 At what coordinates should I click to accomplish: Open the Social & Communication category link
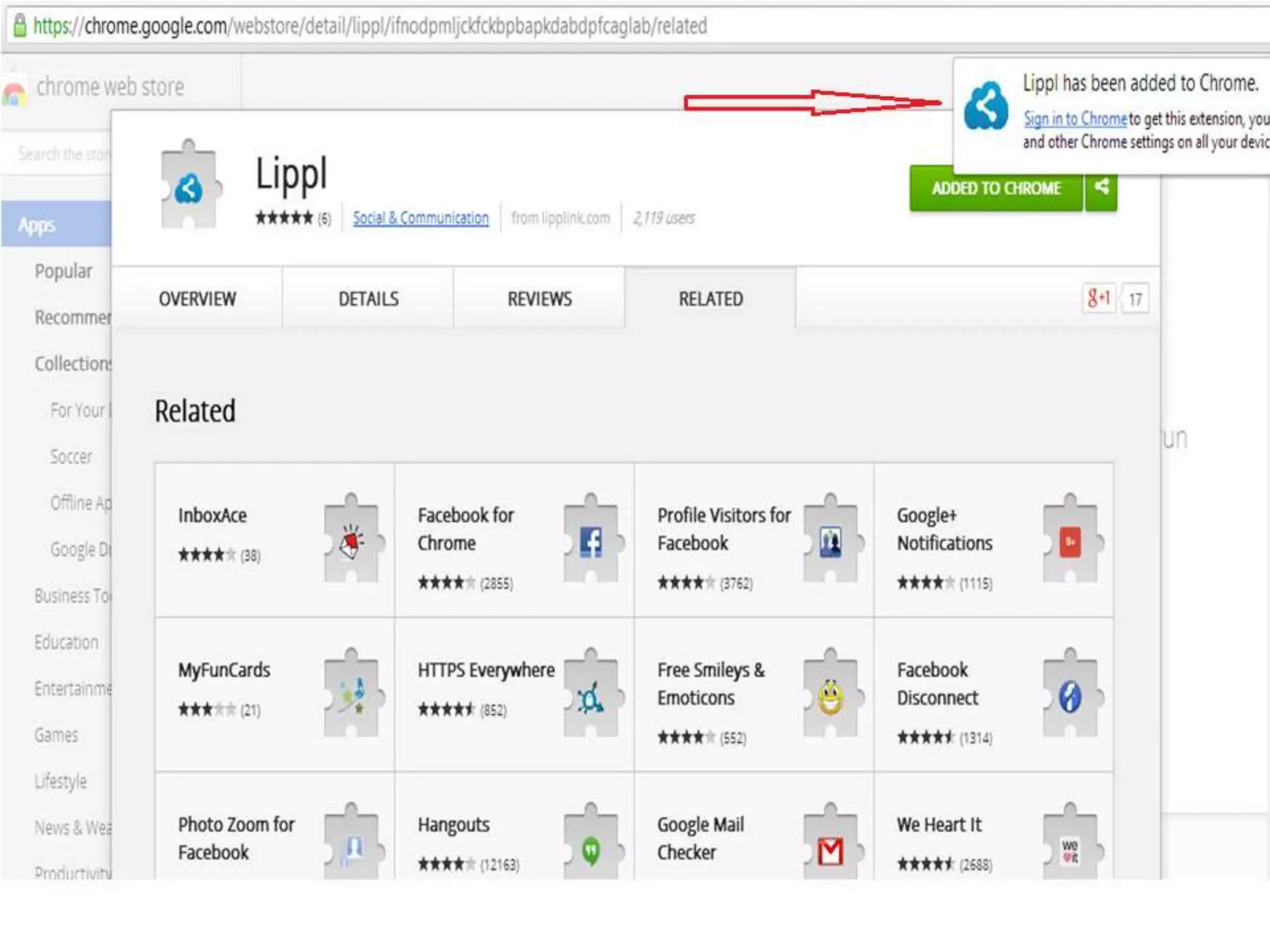pyautogui.click(x=420, y=218)
